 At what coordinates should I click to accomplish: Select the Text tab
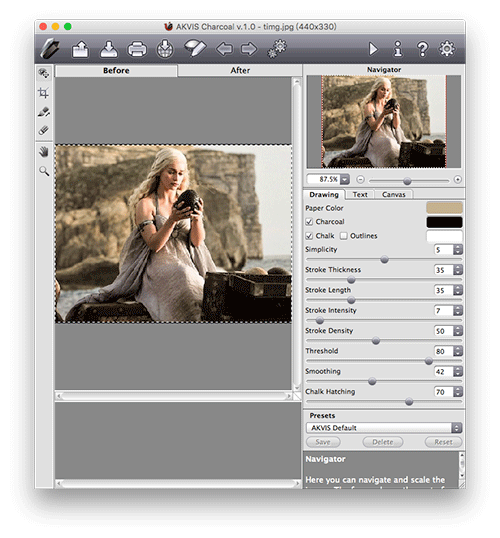(360, 195)
